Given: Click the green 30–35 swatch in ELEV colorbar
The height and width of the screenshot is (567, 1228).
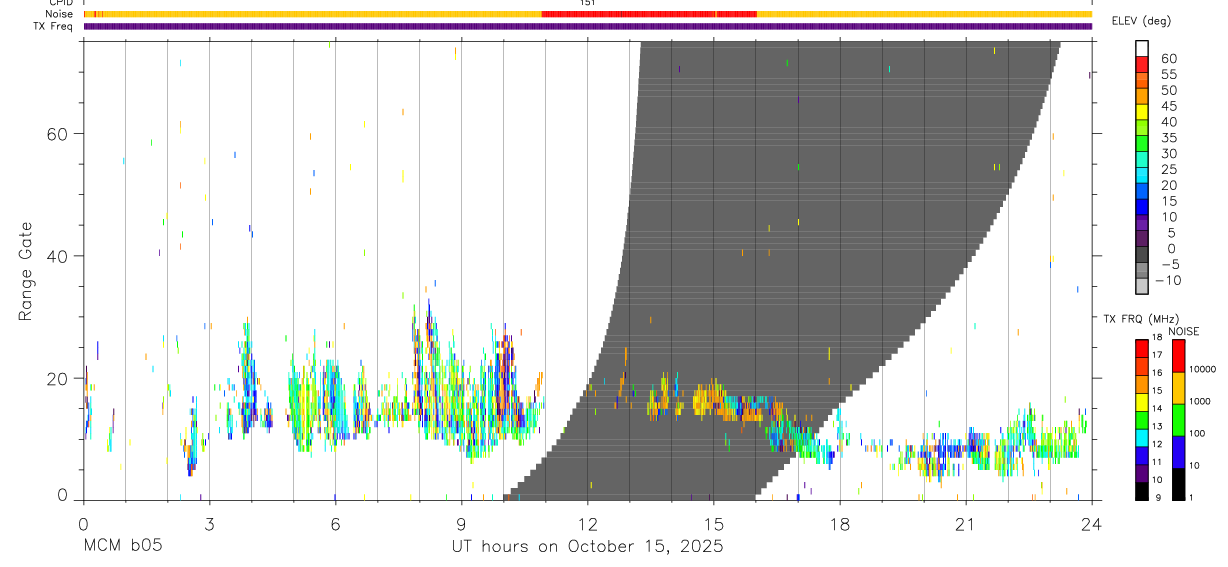Looking at the screenshot, I should [x=1142, y=143].
